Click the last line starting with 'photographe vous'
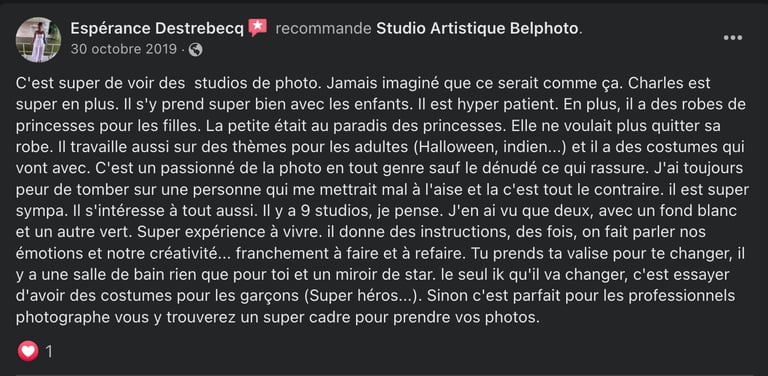This screenshot has width=768, height=376. pos(278,318)
